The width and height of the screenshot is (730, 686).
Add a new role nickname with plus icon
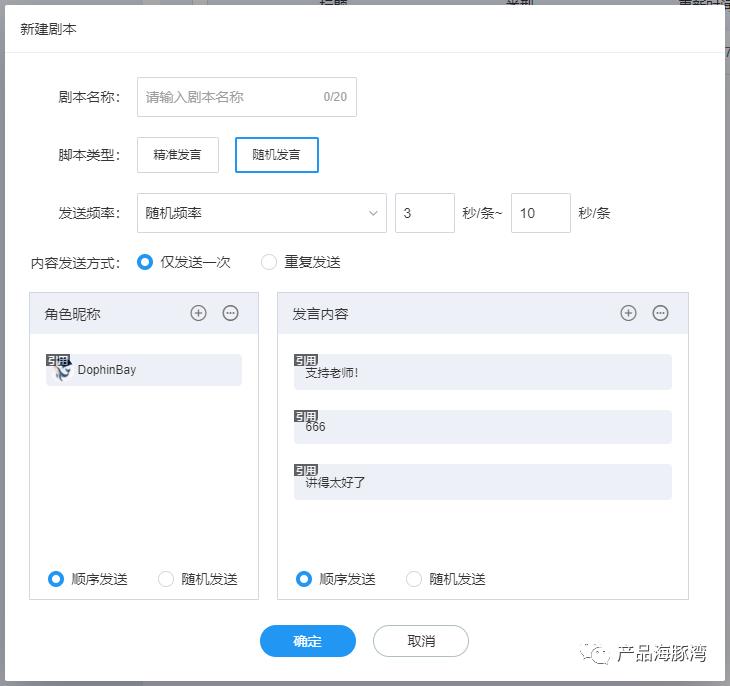198,313
